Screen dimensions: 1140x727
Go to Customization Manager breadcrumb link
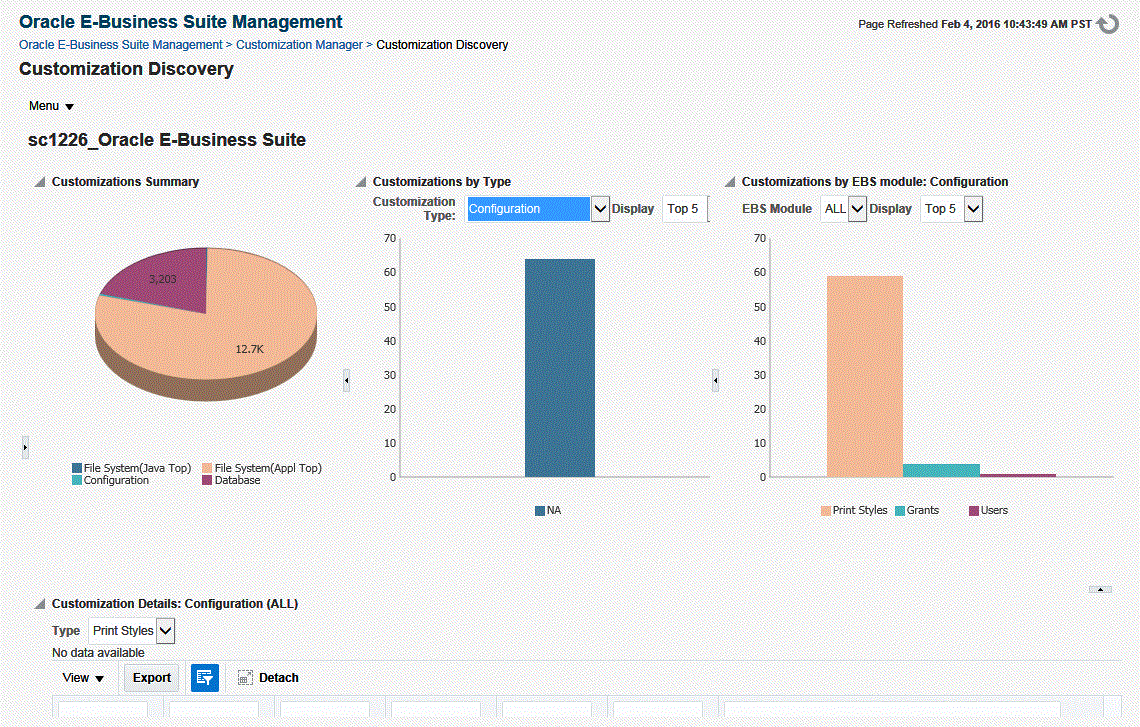[x=299, y=44]
